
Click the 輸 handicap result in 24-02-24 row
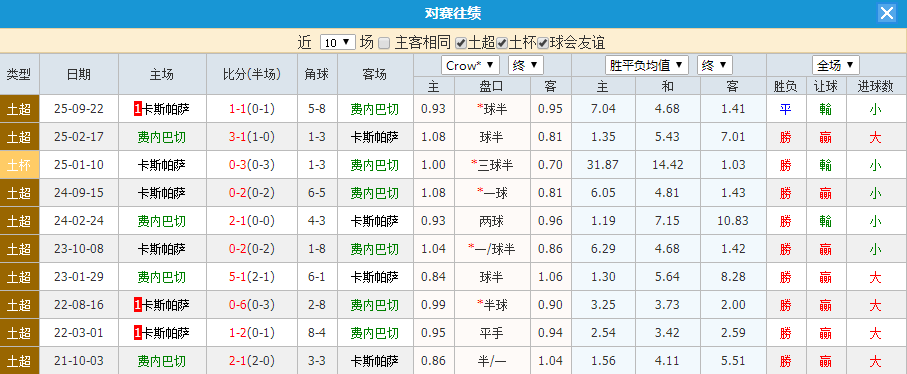(x=826, y=221)
